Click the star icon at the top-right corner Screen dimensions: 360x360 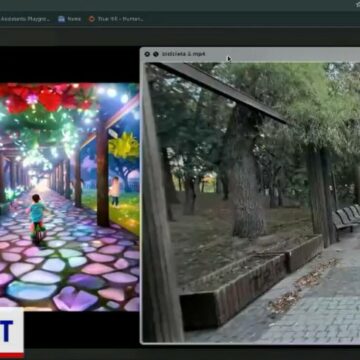(x=358, y=4)
